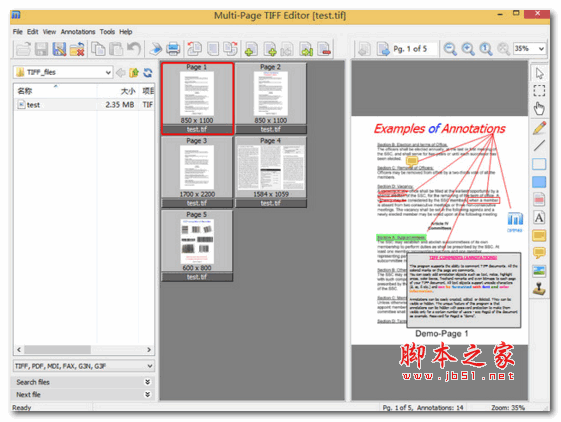Click the Delete page red minus icon
Screen dimensions: 561x422
click(324, 49)
